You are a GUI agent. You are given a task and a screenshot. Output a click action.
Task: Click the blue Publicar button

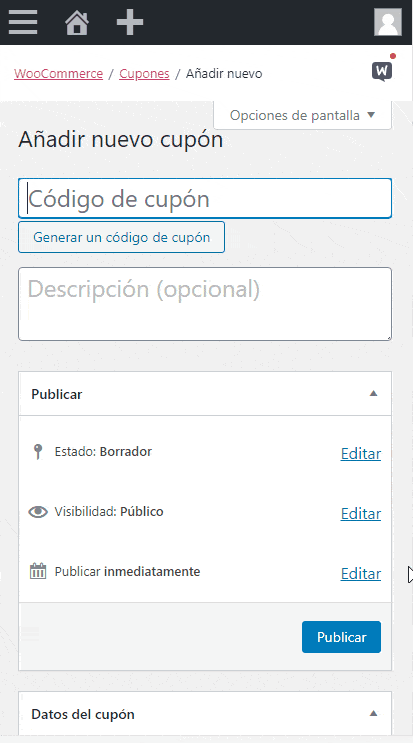click(x=341, y=637)
